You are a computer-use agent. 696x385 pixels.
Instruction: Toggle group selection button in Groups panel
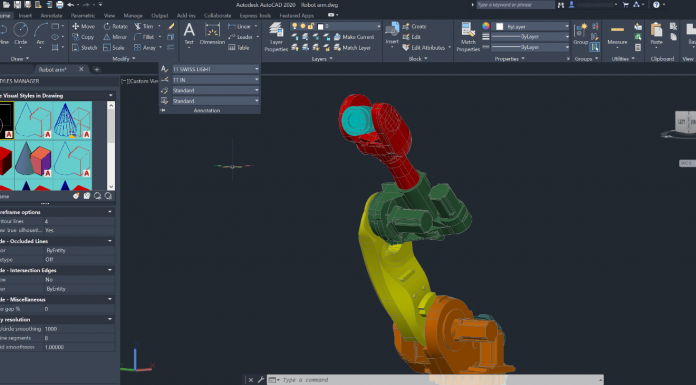595,47
